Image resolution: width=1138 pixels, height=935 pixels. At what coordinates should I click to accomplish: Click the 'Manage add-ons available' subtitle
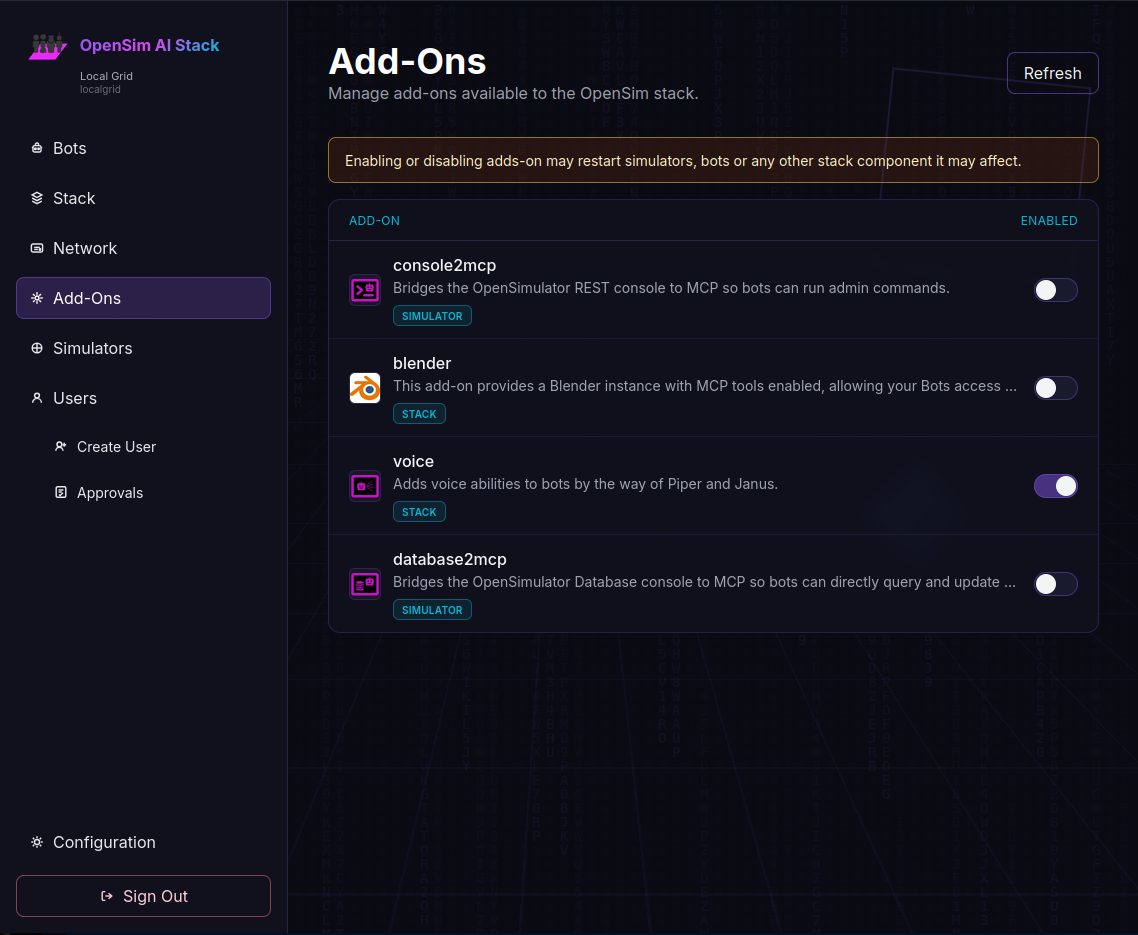[x=513, y=94]
